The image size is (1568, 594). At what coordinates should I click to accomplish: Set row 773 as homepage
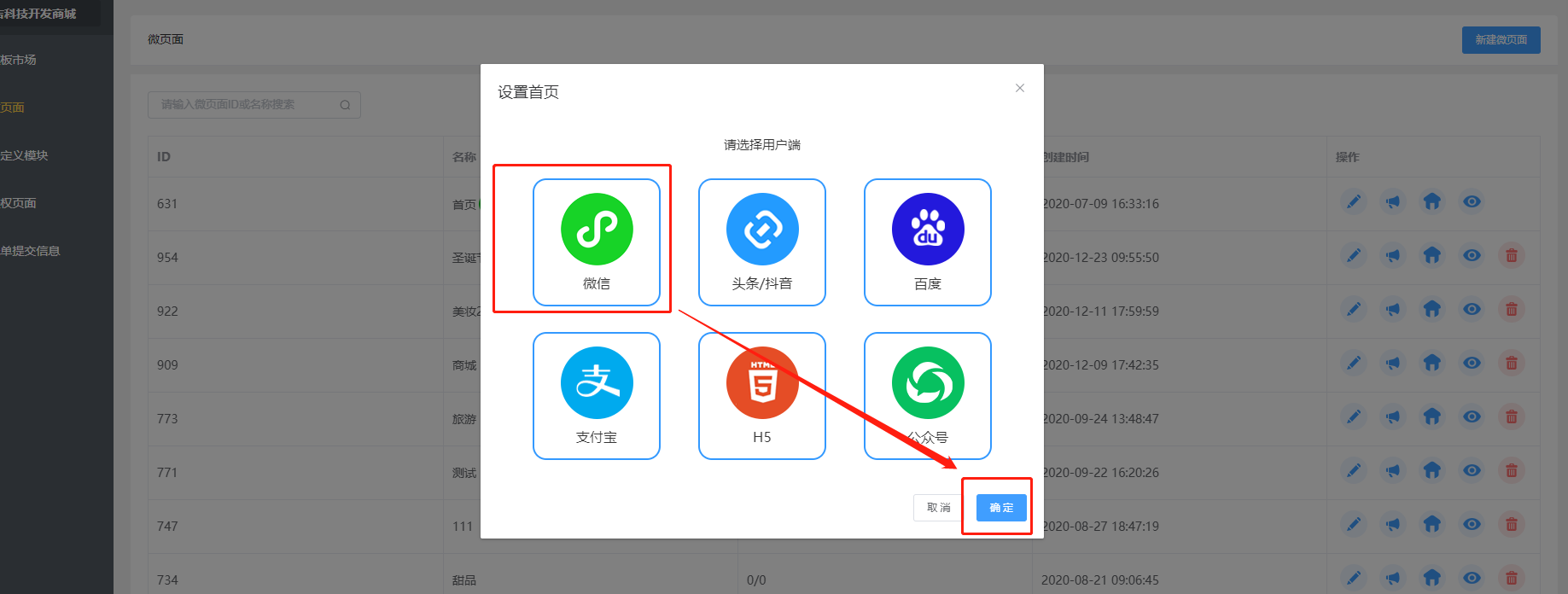1432,417
